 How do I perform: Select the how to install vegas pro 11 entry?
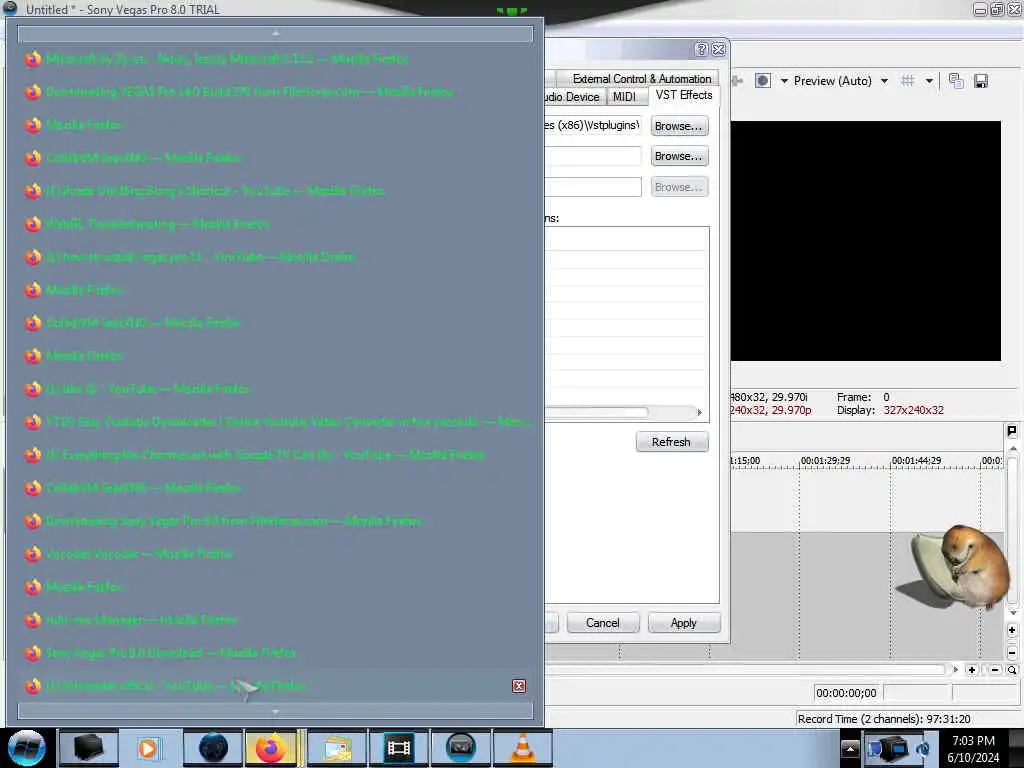275,257
